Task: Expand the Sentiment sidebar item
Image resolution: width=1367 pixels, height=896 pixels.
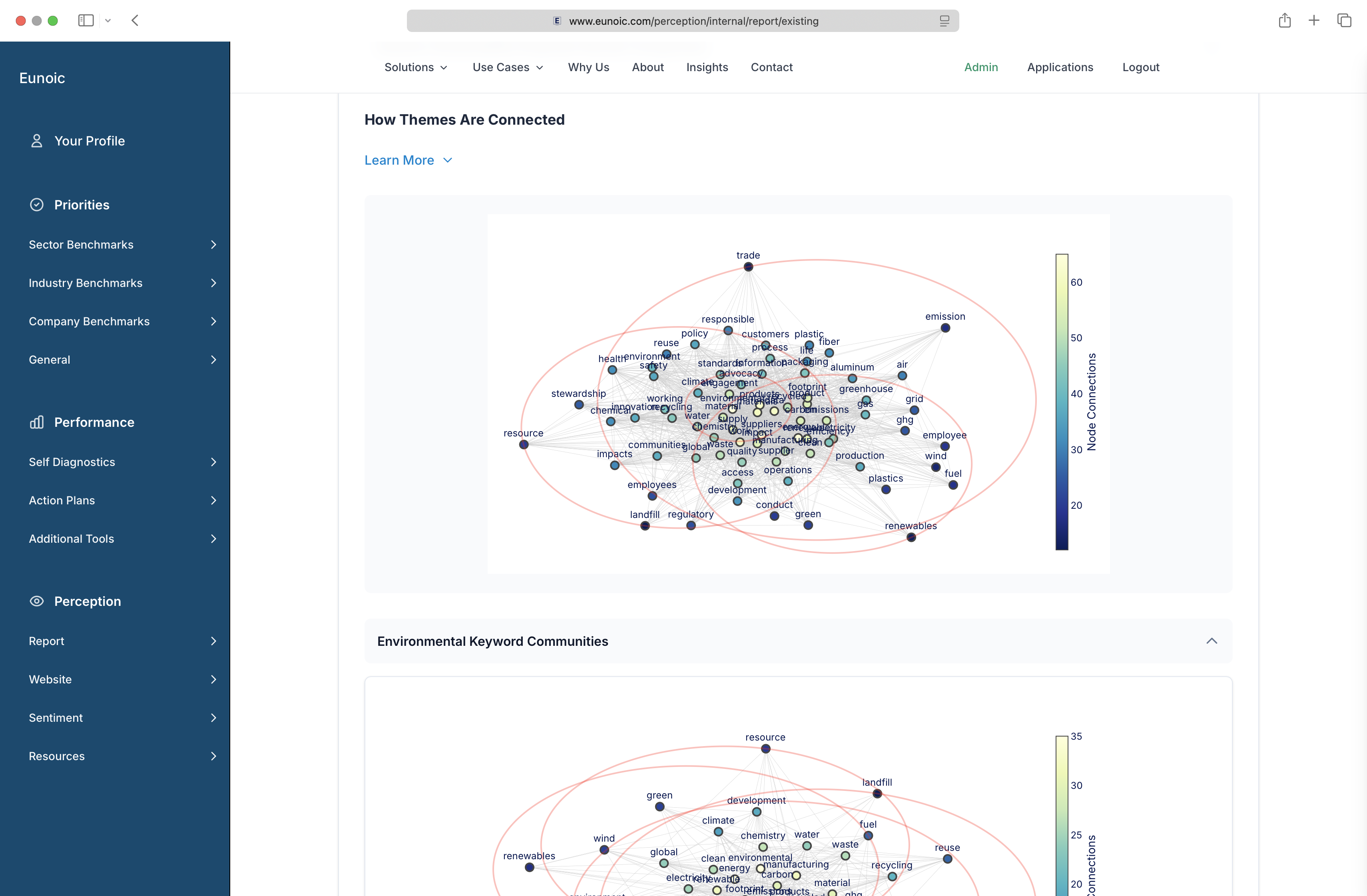Action: [122, 718]
